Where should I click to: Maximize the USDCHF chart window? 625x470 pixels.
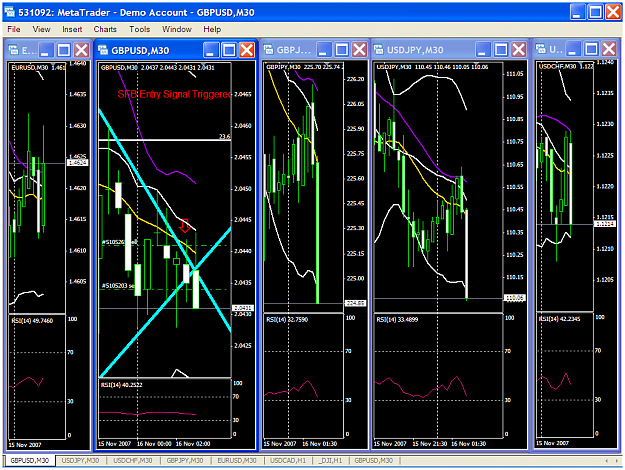click(x=591, y=49)
